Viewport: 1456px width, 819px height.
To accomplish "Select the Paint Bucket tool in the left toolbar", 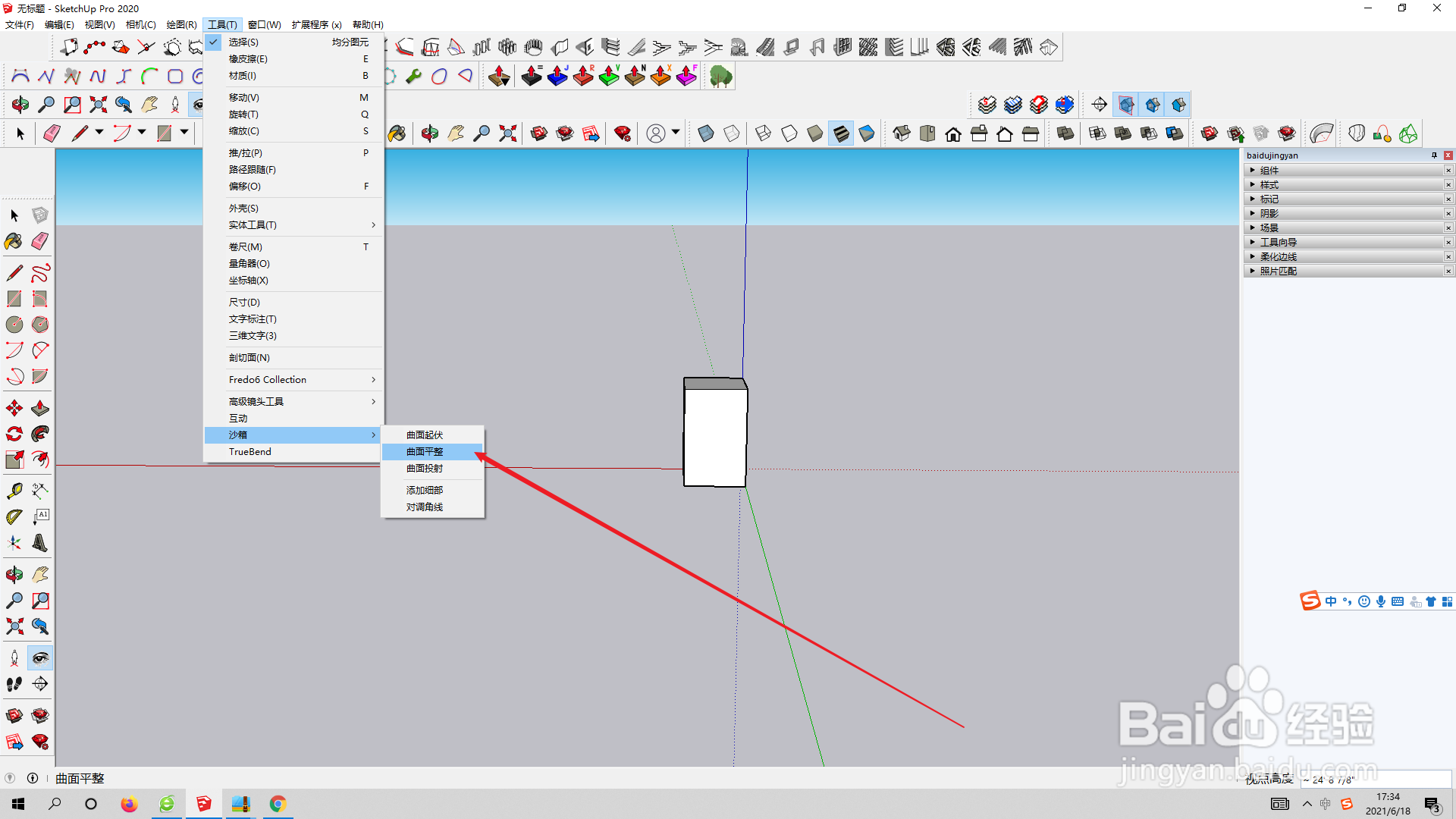I will [x=14, y=241].
